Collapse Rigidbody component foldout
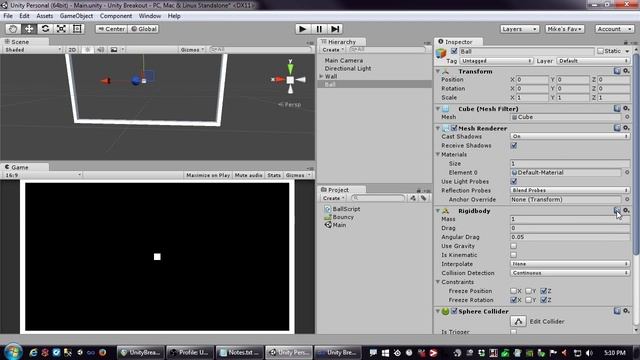This screenshot has height=360, width=640. 438,211
